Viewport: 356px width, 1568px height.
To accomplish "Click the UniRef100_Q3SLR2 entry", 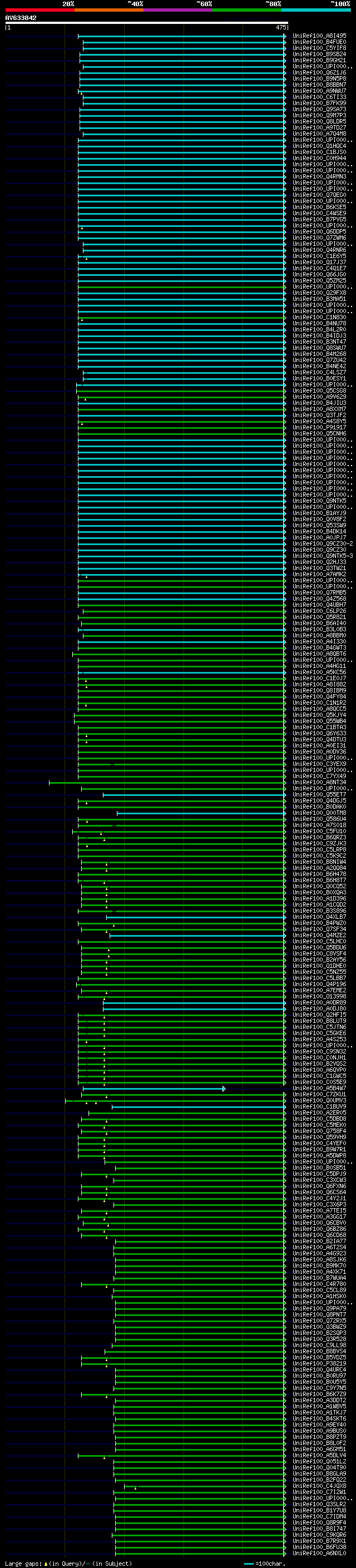I will pos(319,1504).
